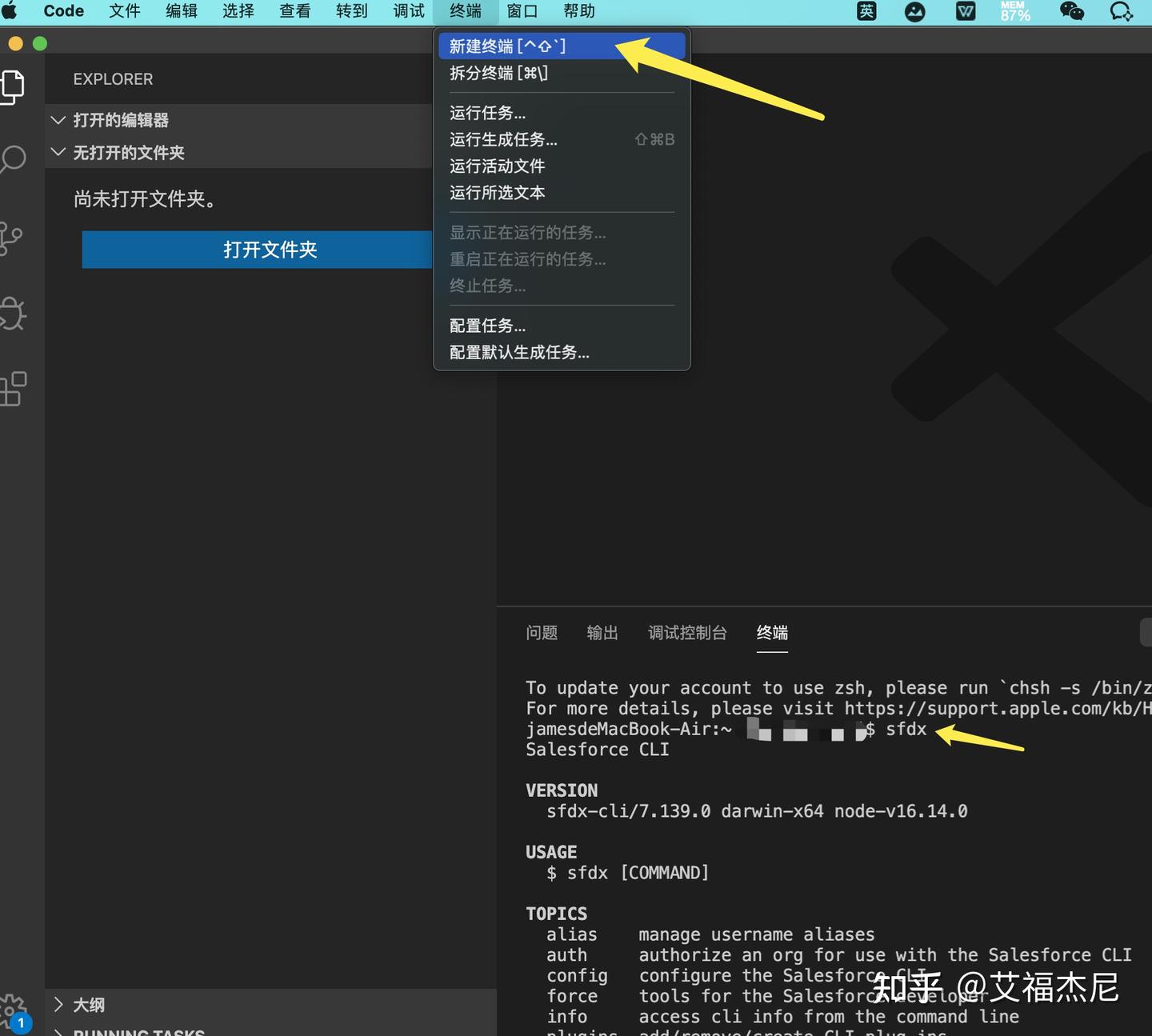The height and width of the screenshot is (1036, 1152).
Task: Click the 英 input method indicator
Action: [866, 11]
